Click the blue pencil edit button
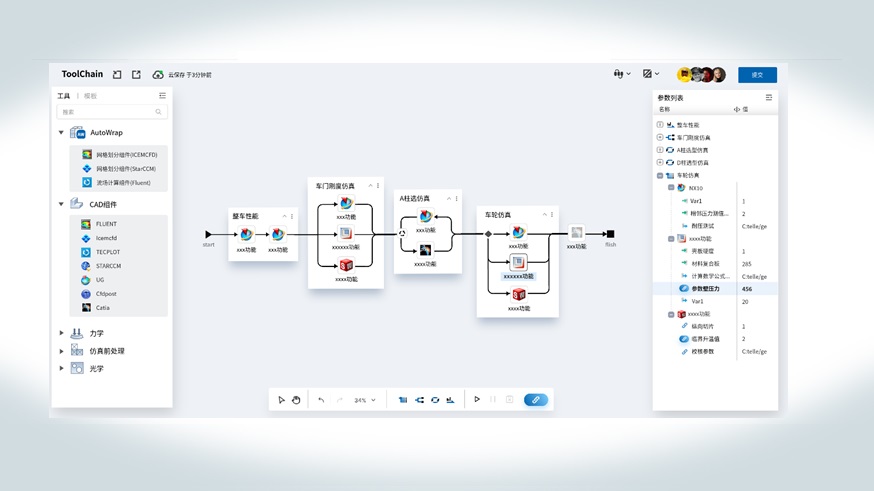874x491 pixels. (536, 400)
